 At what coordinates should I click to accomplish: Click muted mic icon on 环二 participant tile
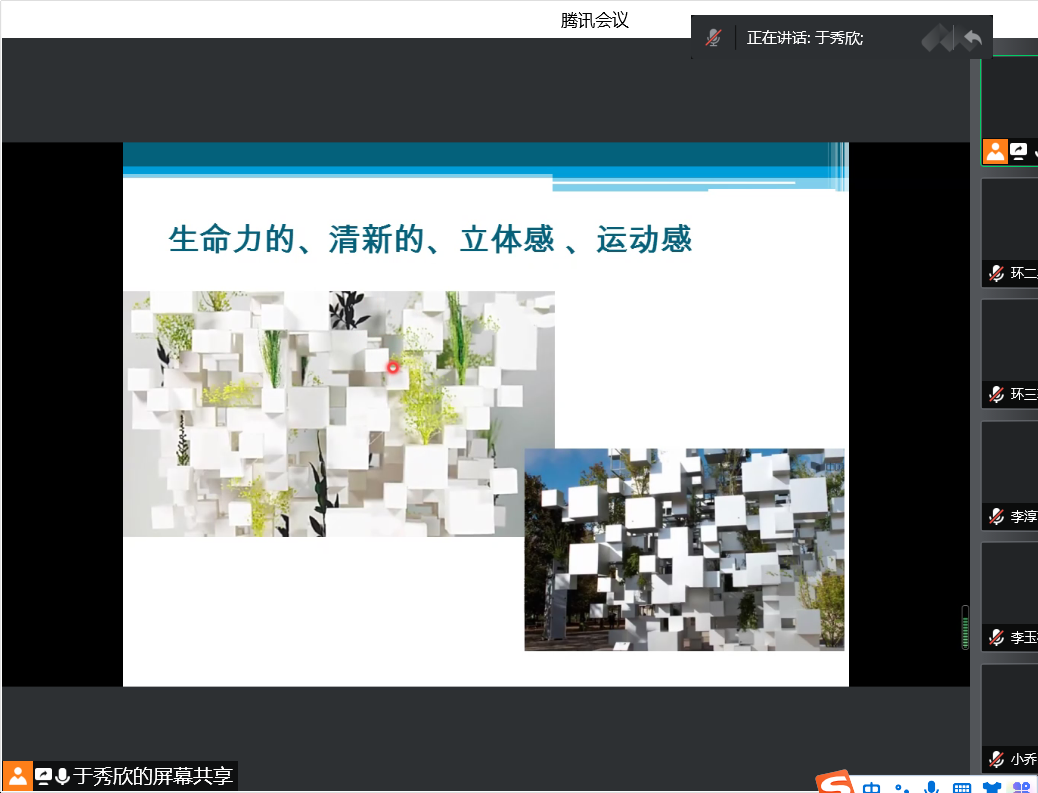pos(996,273)
